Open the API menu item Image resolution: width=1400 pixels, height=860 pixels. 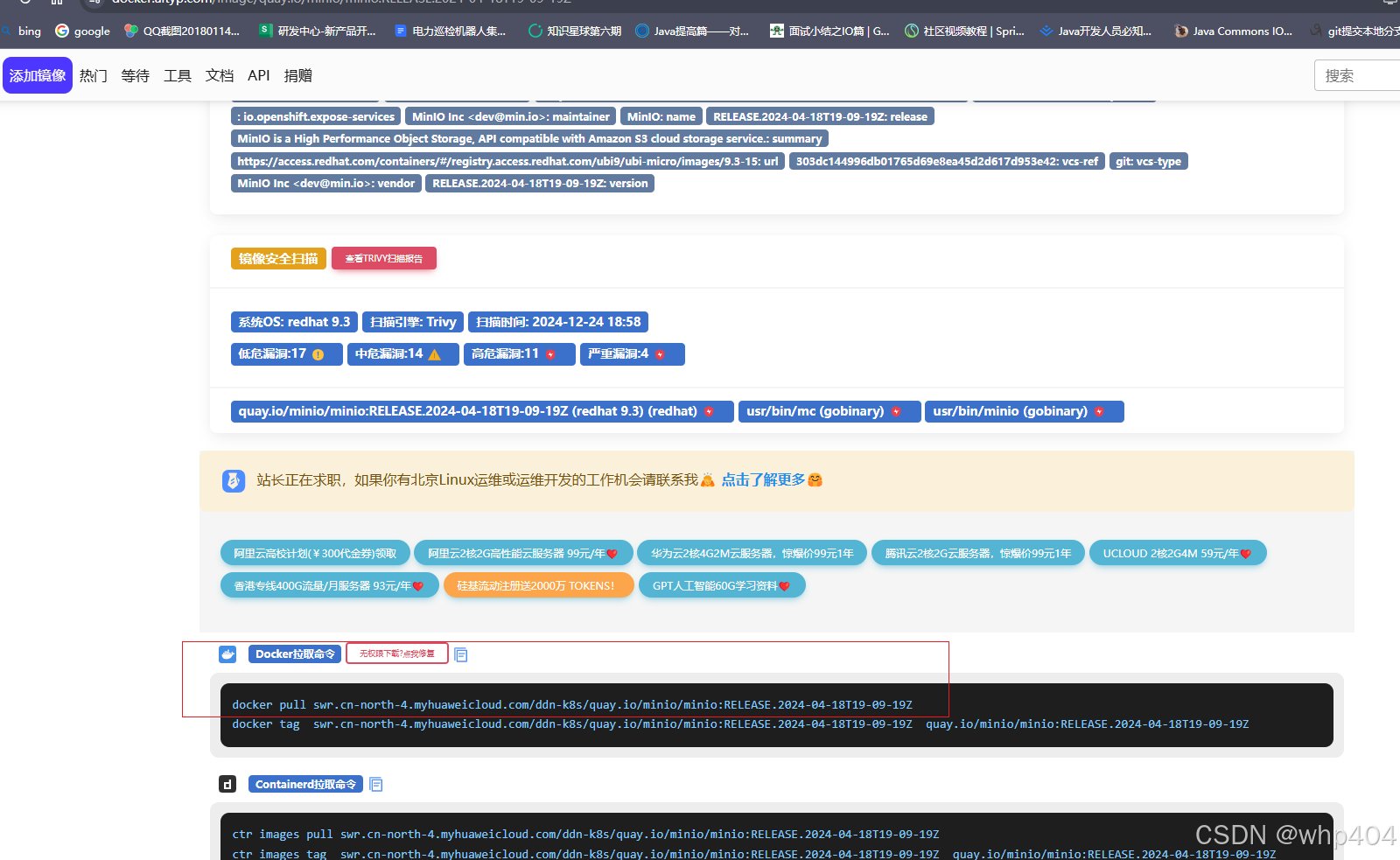point(259,75)
